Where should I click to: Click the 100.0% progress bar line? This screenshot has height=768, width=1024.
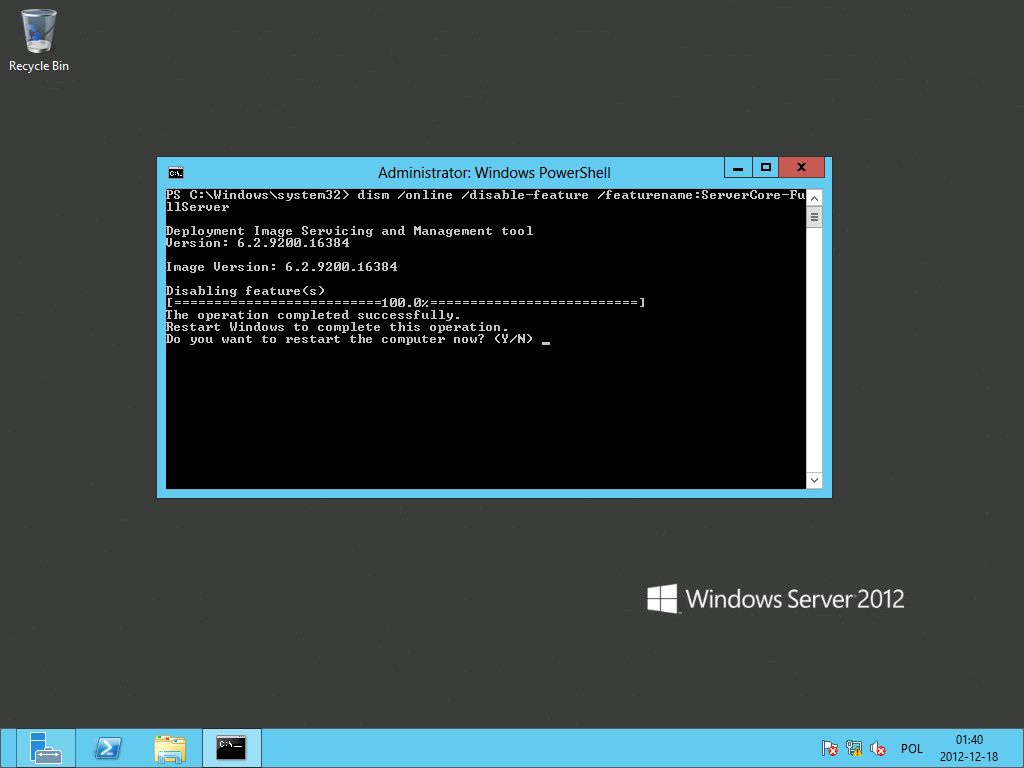coord(406,302)
